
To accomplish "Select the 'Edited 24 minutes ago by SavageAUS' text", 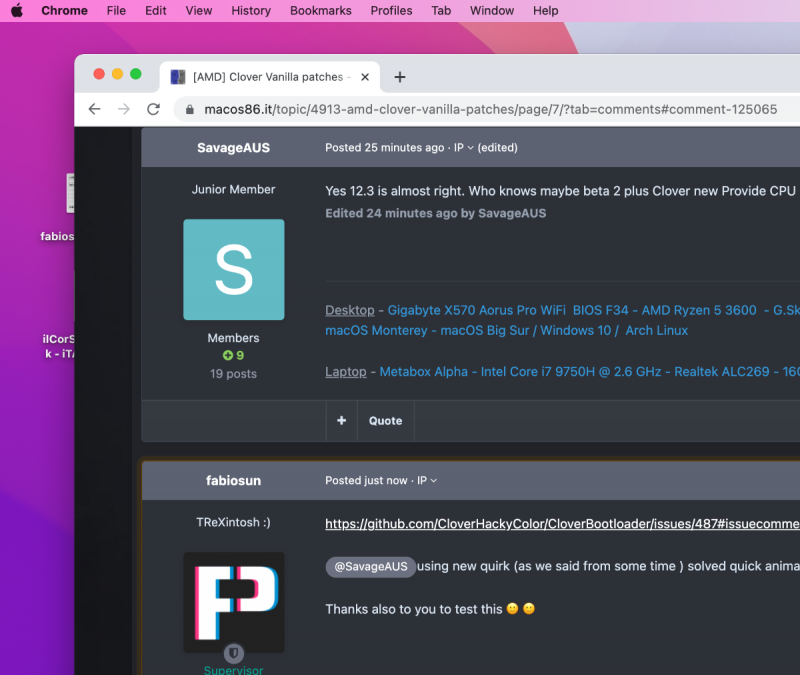I will point(436,213).
